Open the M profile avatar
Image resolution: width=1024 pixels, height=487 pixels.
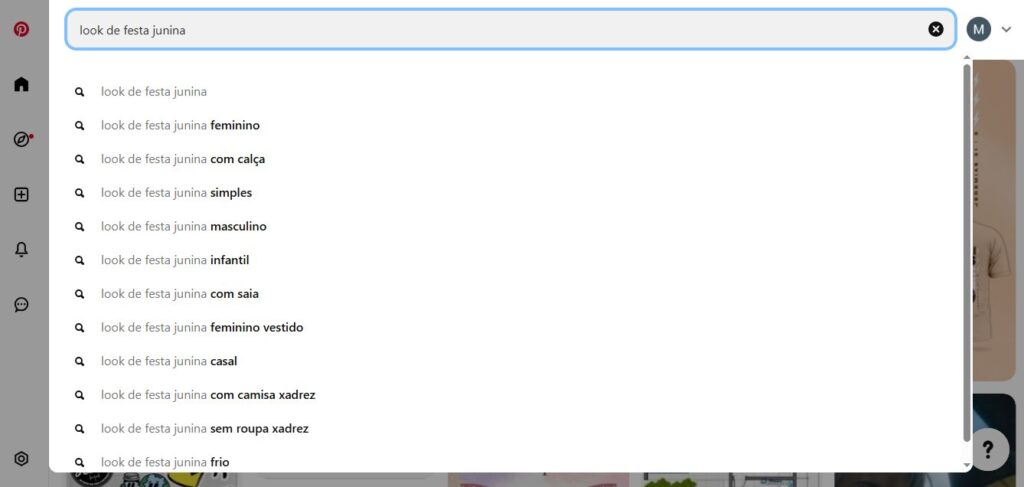coord(978,29)
